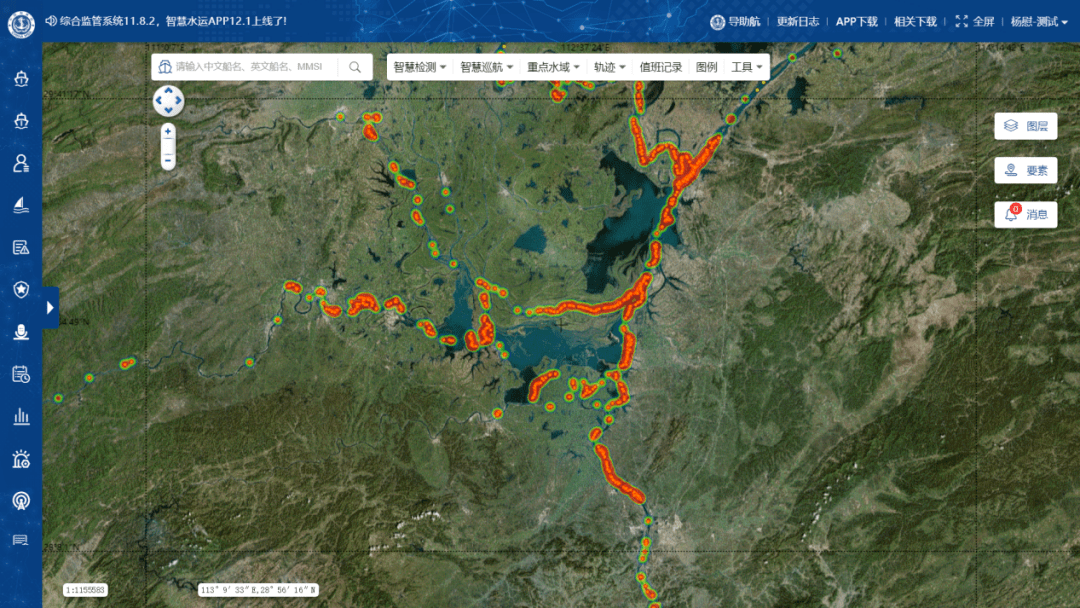Open the star shield sidebar icon

tap(21, 289)
